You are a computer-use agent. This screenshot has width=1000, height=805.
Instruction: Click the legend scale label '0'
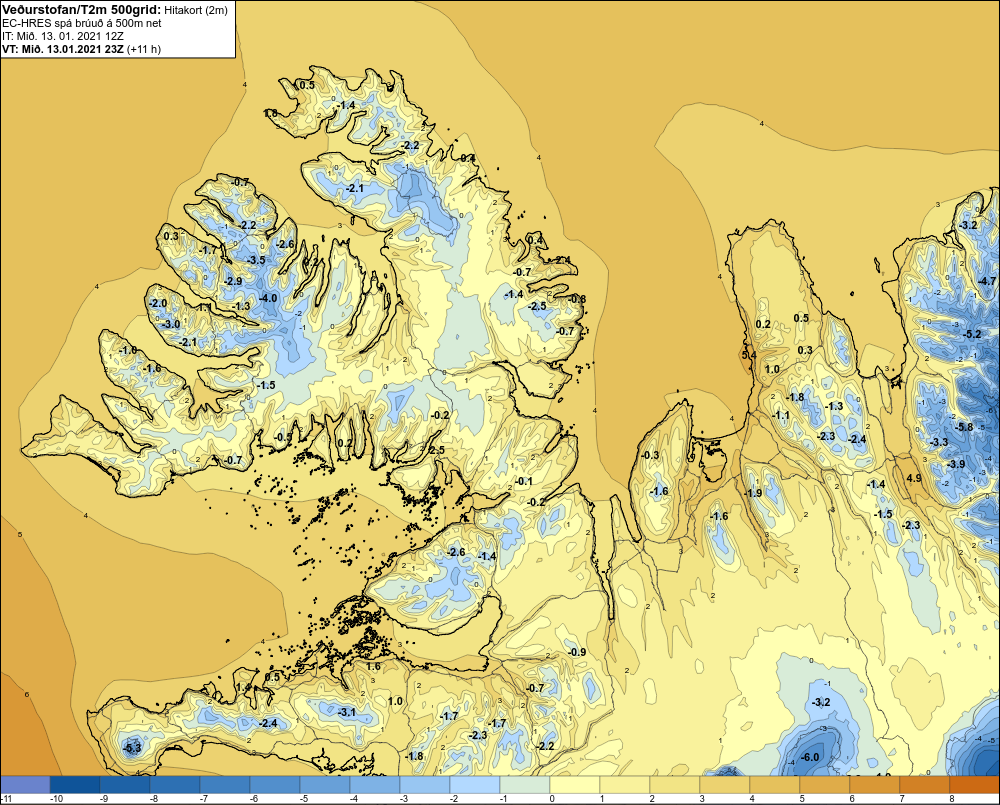pyautogui.click(x=552, y=799)
